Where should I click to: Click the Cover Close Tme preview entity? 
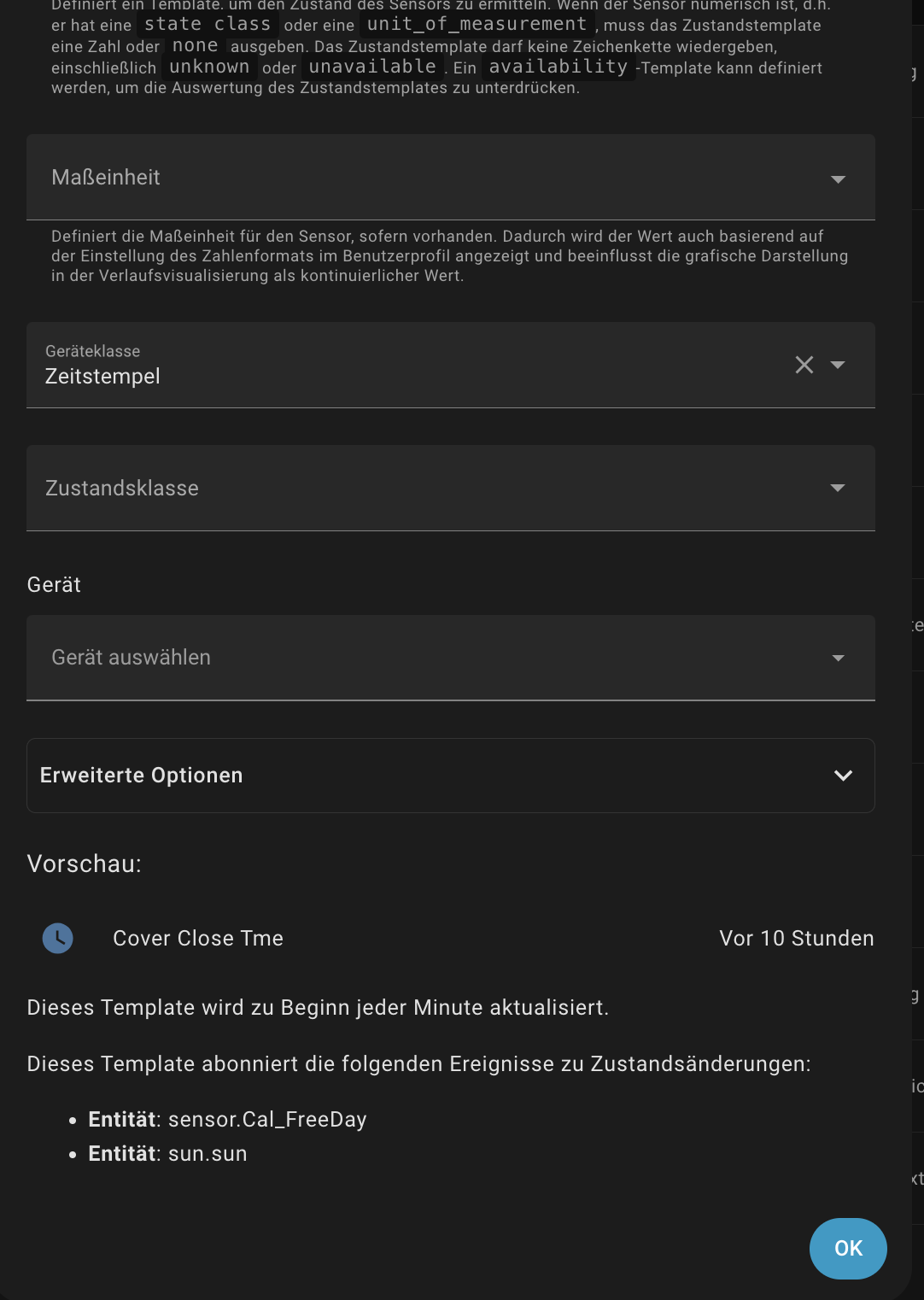(198, 938)
